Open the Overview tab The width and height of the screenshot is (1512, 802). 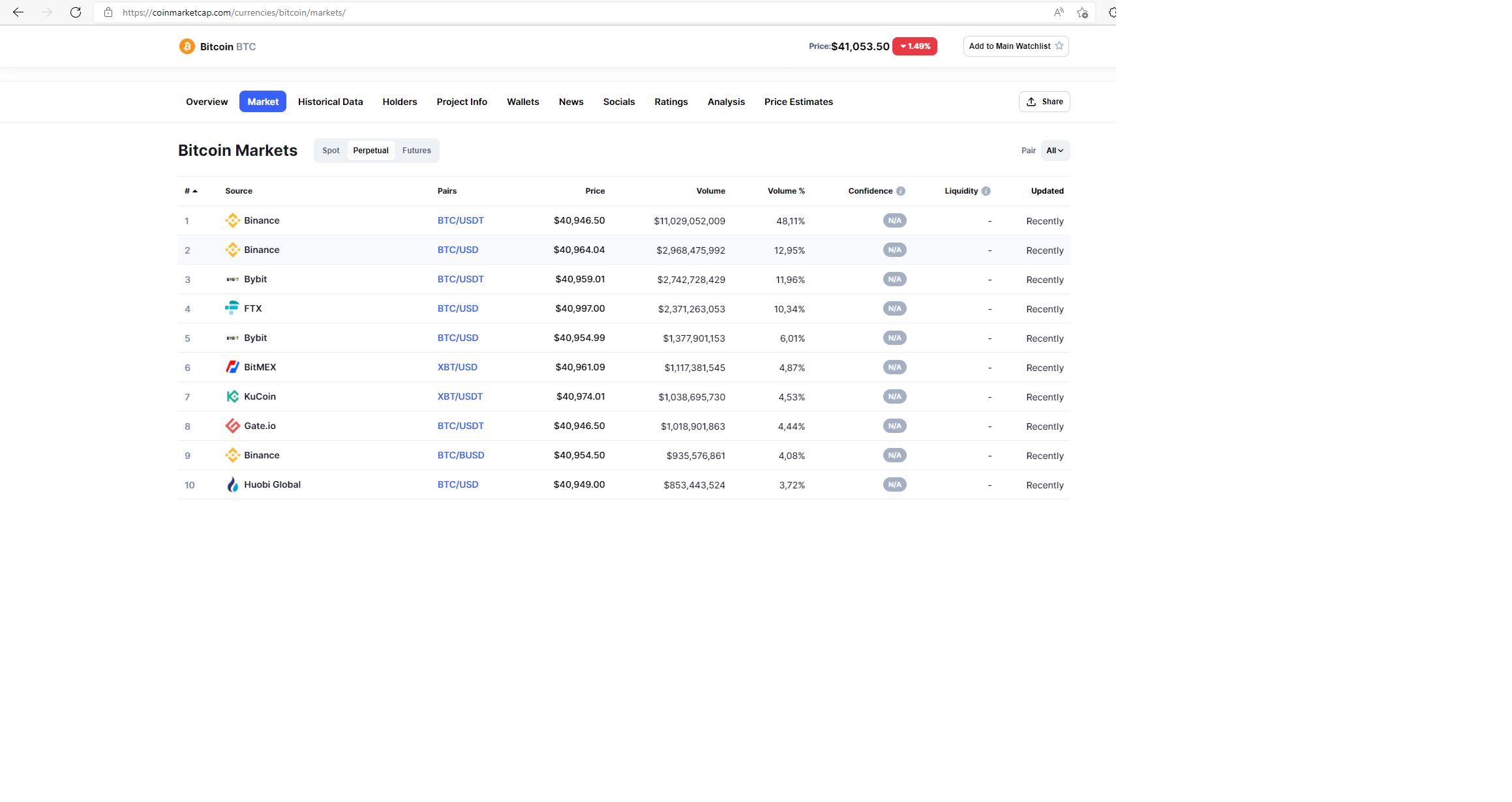[207, 102]
